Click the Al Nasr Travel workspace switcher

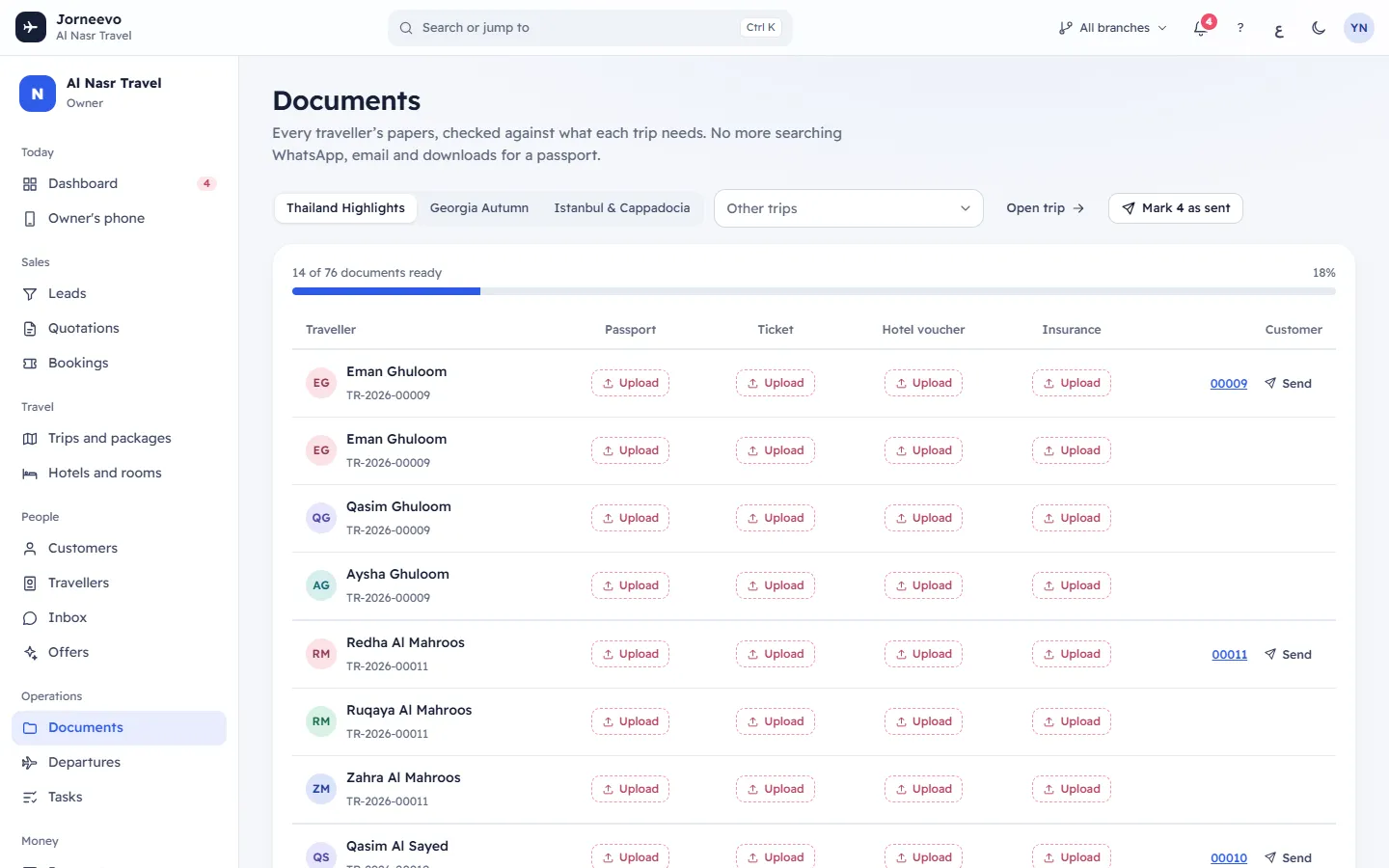click(x=119, y=93)
